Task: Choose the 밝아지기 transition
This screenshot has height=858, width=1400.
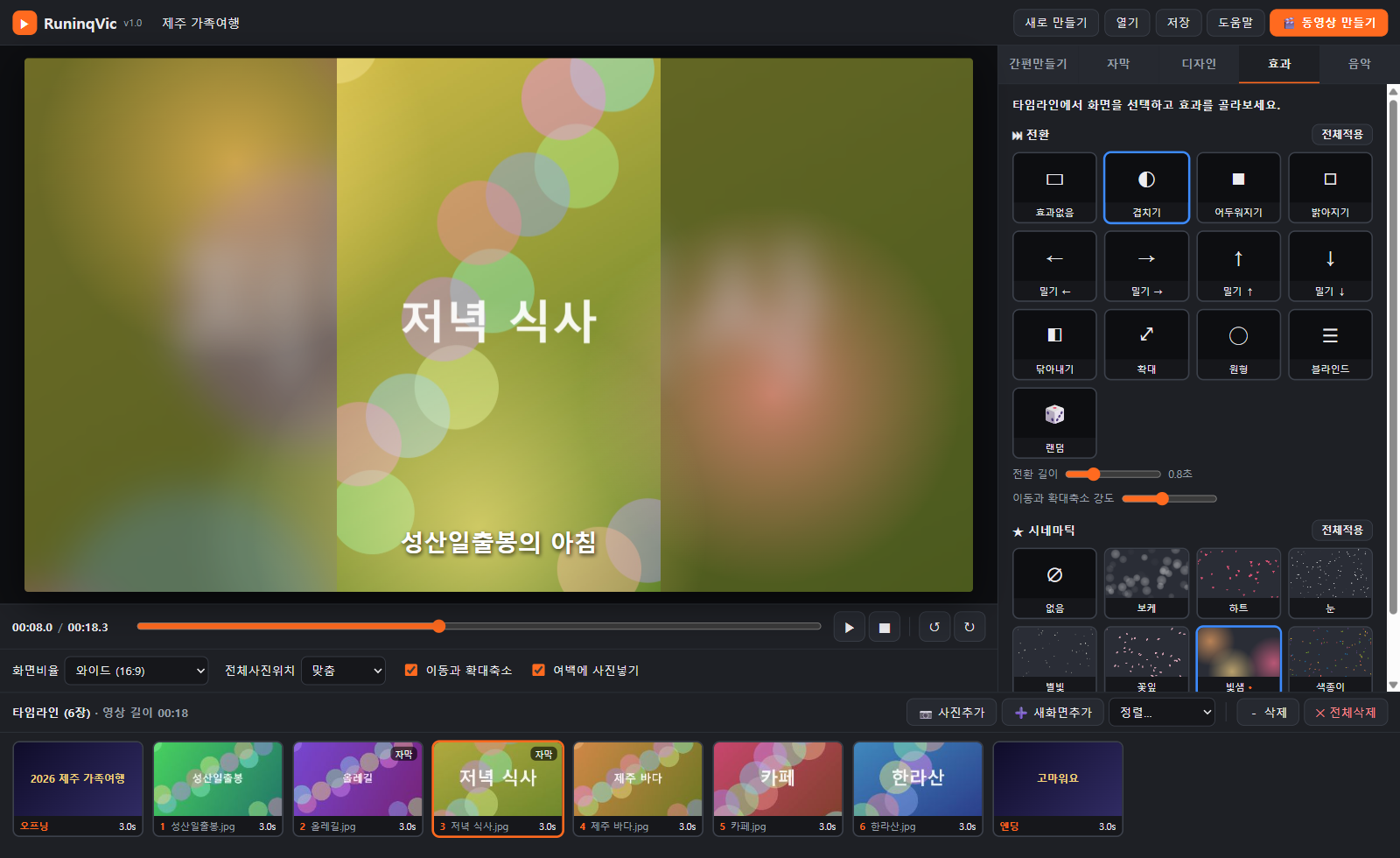Action: click(1330, 187)
